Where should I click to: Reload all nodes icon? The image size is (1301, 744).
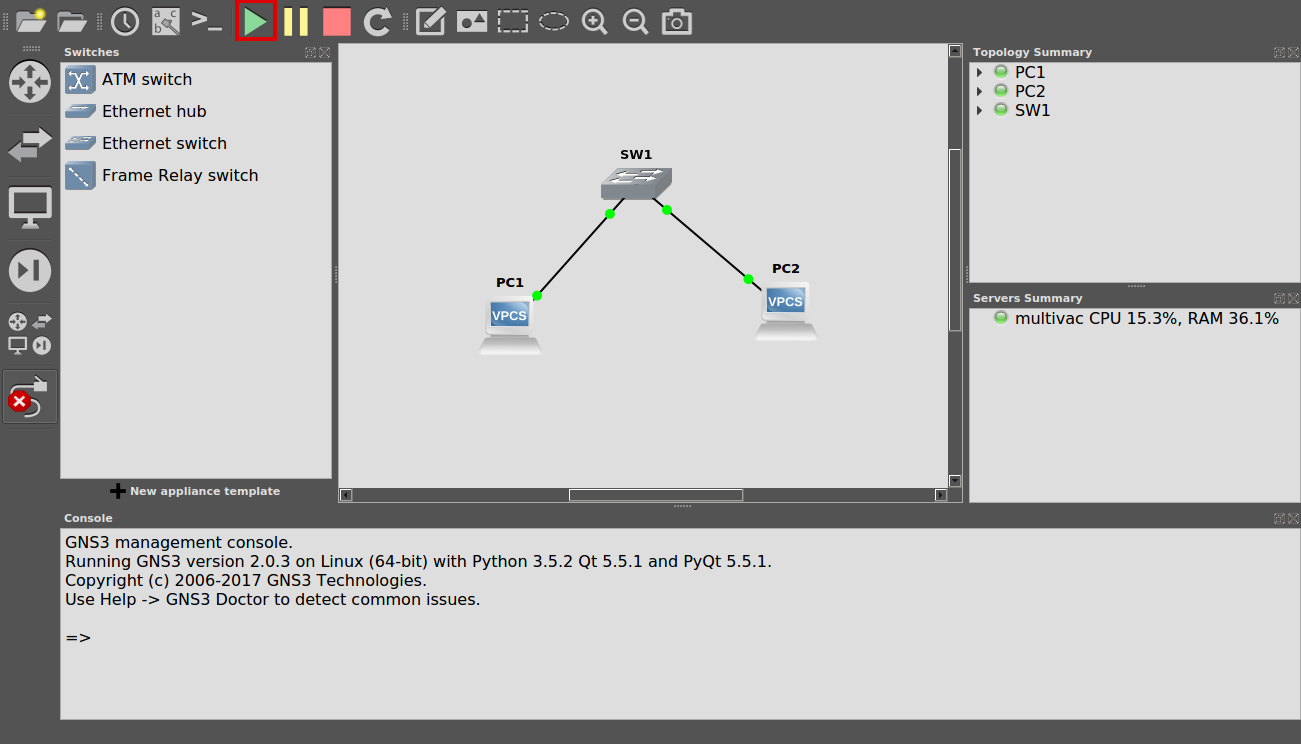point(377,21)
